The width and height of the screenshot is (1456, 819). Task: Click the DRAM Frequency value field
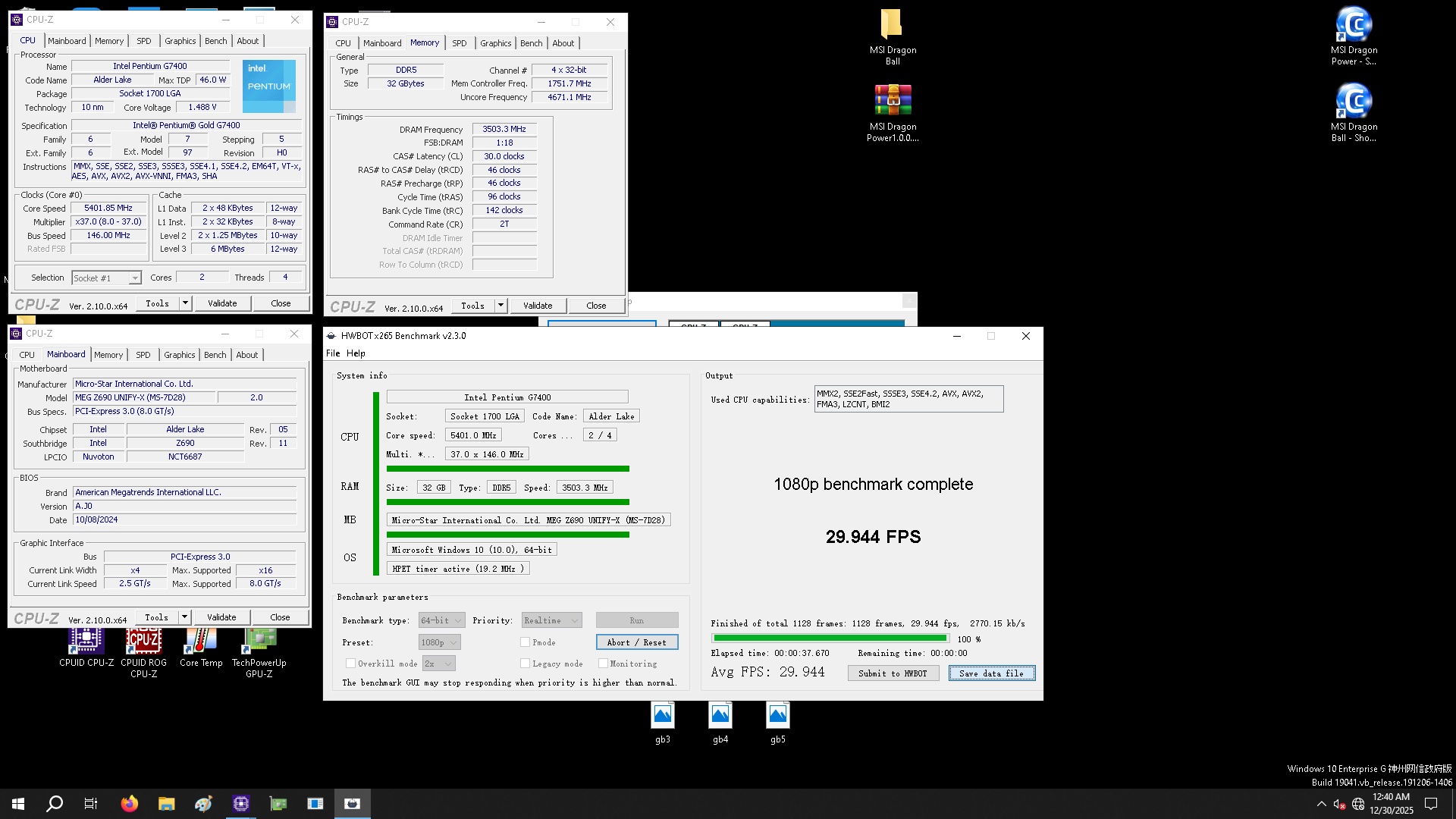[x=504, y=130]
